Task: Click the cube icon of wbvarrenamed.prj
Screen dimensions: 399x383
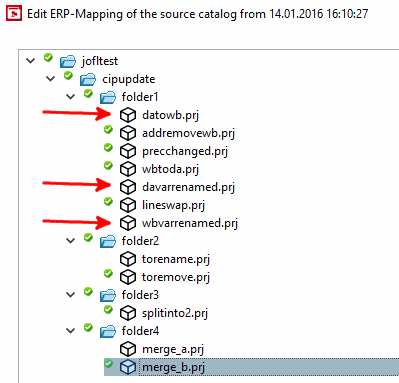Action: [x=128, y=223]
